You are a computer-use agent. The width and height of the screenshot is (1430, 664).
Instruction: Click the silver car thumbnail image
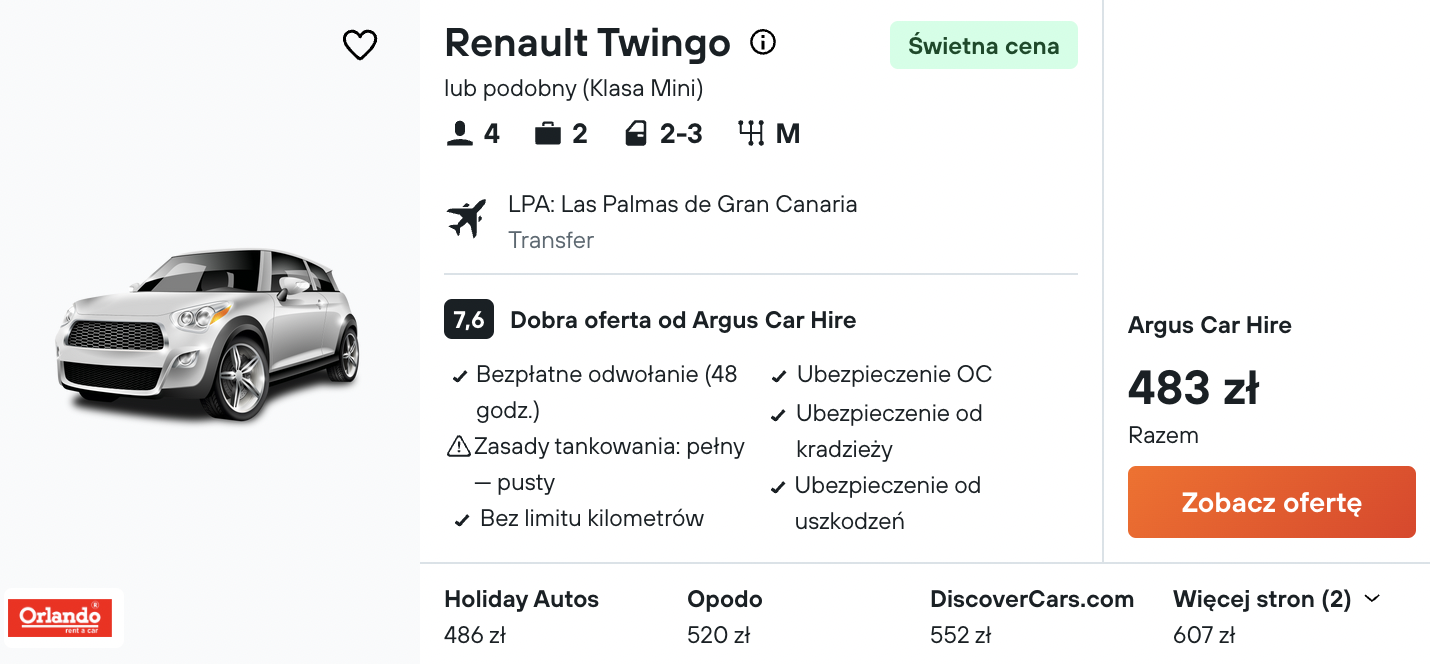point(208,334)
